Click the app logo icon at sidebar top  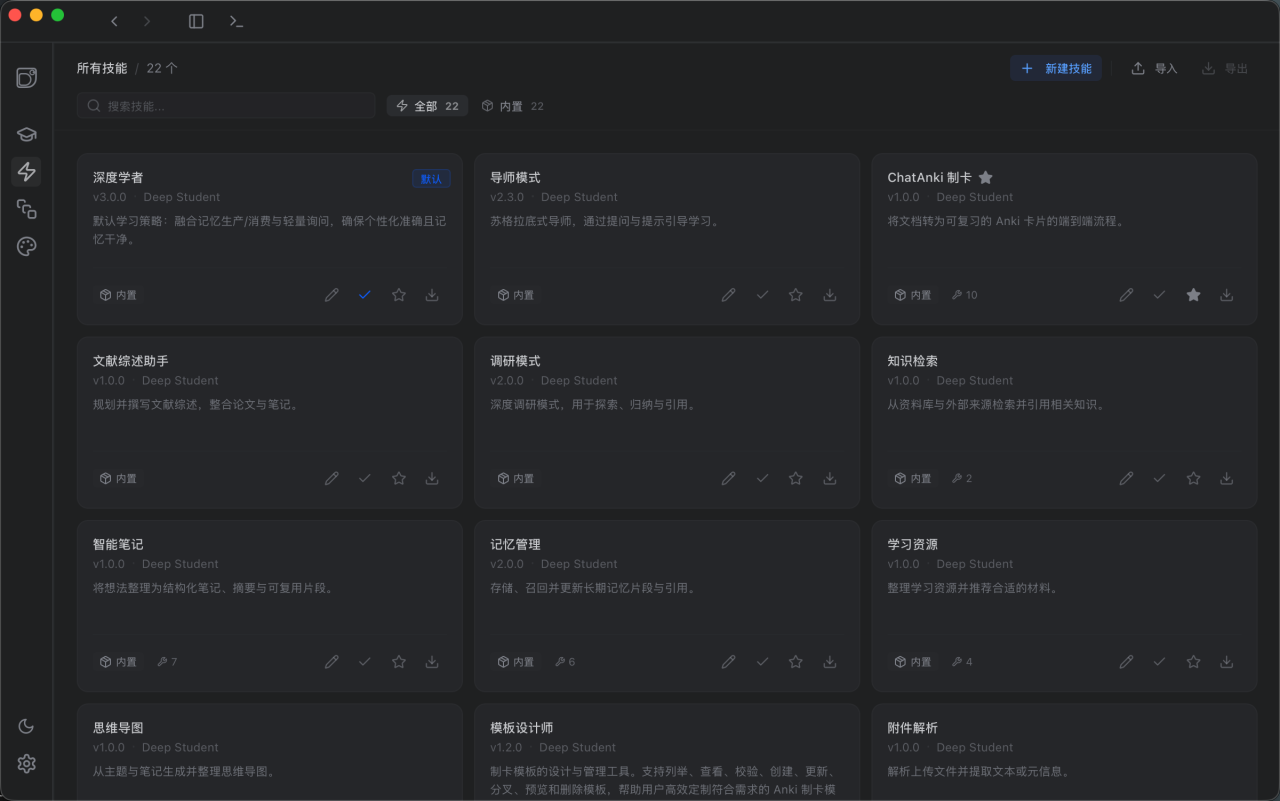tap(26, 77)
